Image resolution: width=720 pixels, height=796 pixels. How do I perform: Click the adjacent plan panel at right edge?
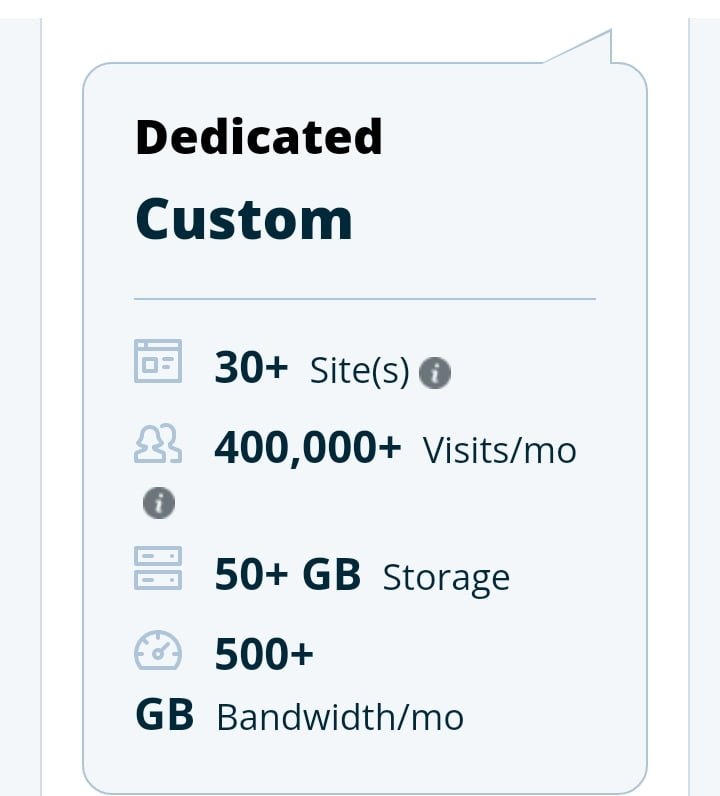[704, 400]
